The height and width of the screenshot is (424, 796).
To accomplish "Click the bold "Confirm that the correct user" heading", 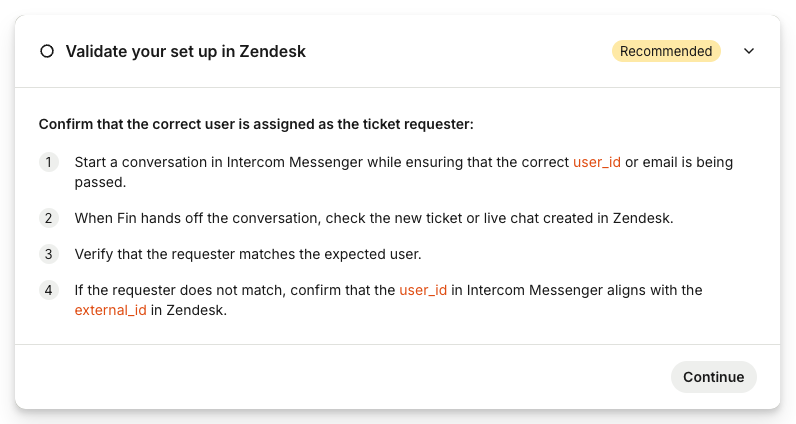I will click(255, 125).
